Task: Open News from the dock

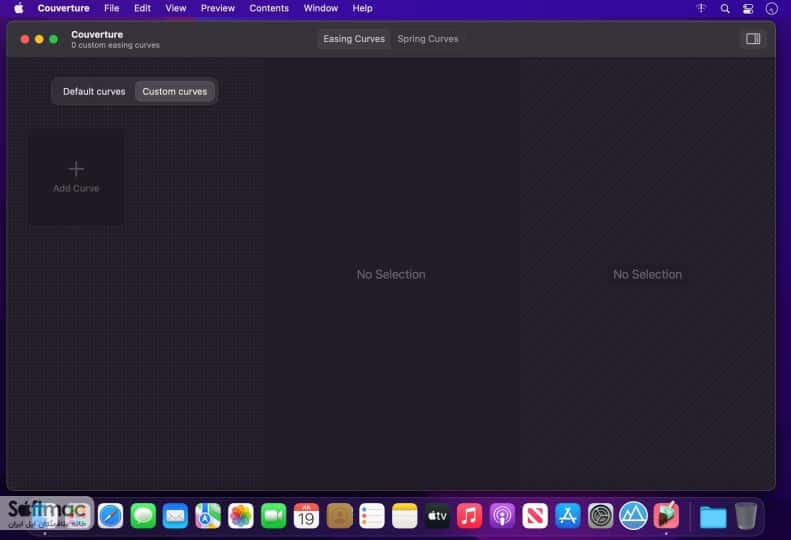Action: tap(535, 516)
